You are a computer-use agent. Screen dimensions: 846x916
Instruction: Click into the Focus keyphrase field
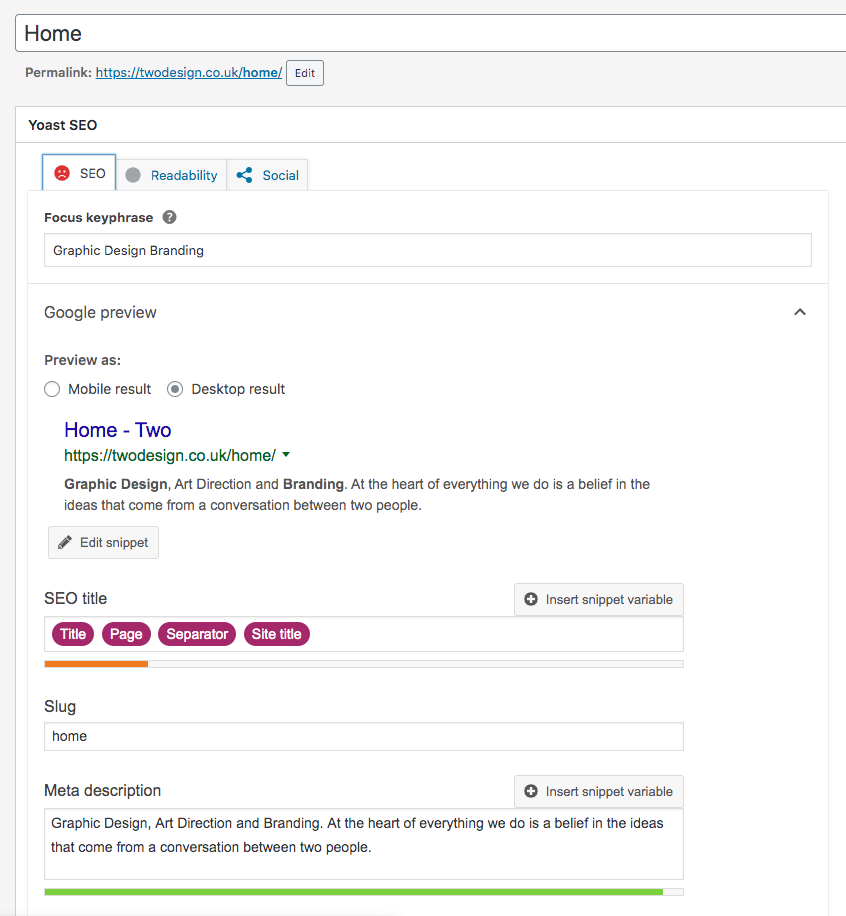[427, 251]
